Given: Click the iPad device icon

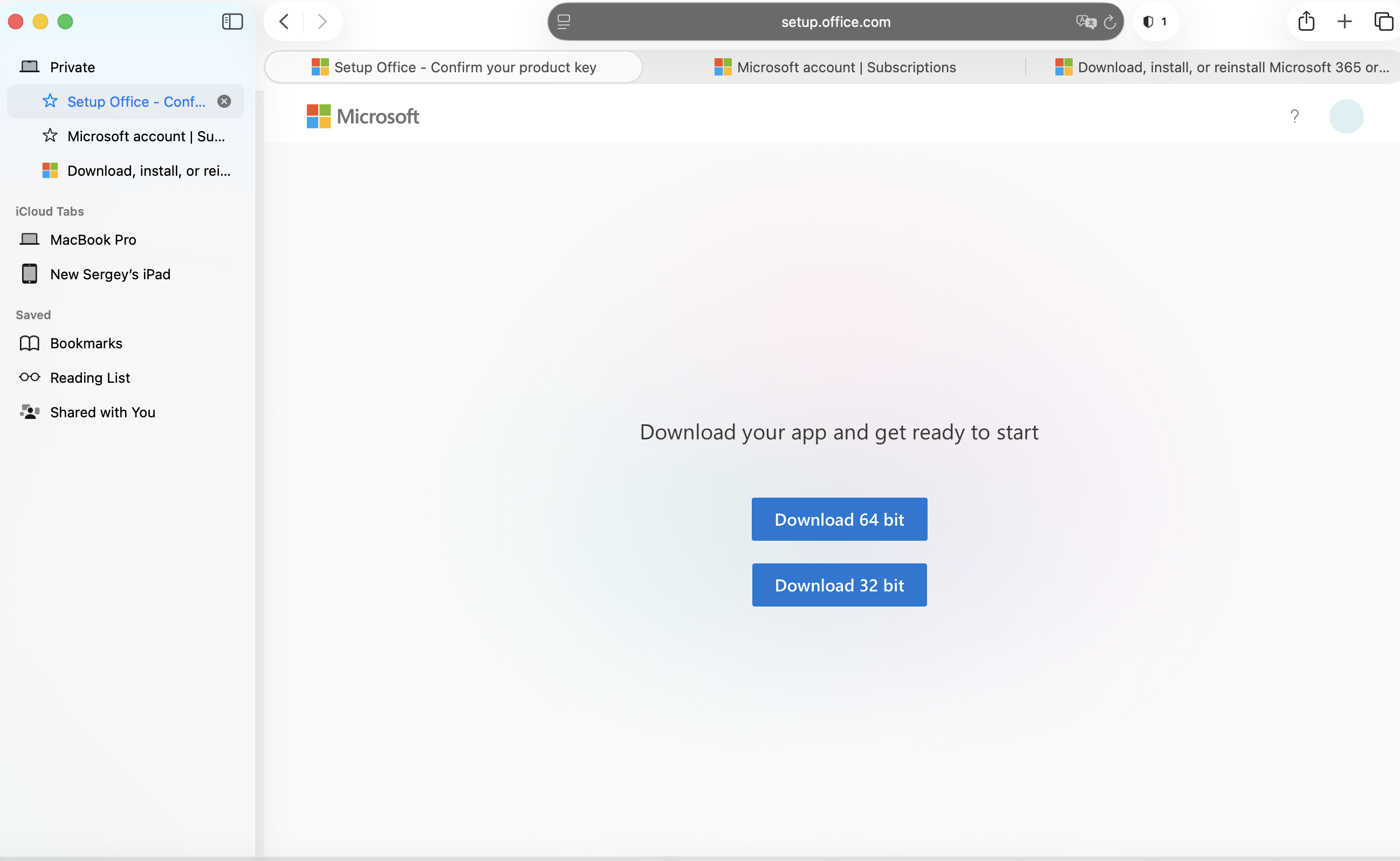Looking at the screenshot, I should tap(30, 274).
